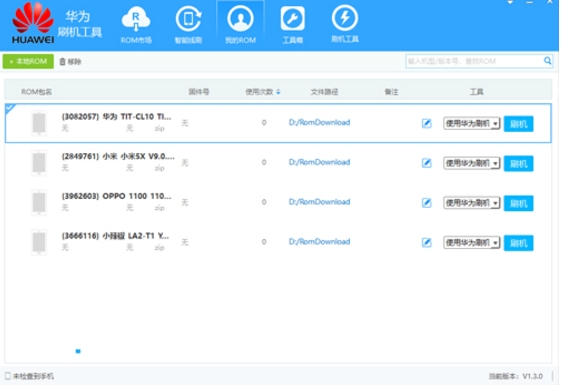Click the 未检查到手机 status text
This screenshot has width=561, height=387.
33,376
